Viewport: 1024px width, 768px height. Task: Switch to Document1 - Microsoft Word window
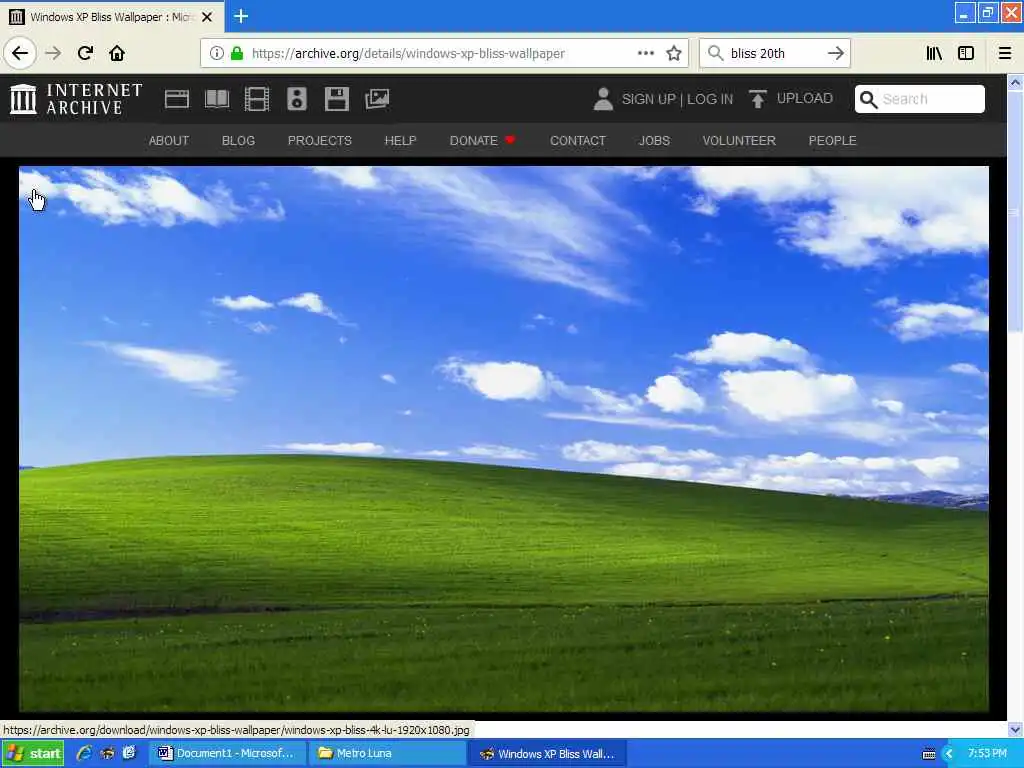pyautogui.click(x=227, y=753)
